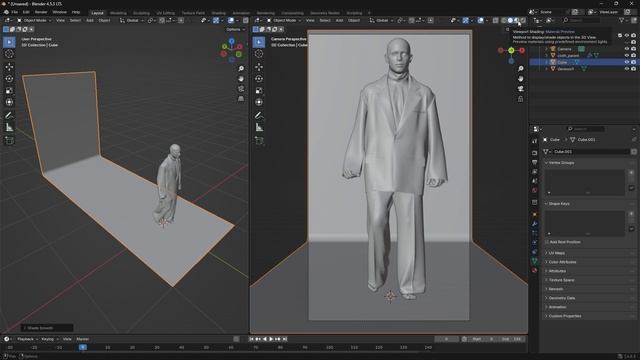Image resolution: width=640 pixels, height=360 pixels.
Task: Expand the Custom Properties panel
Action: [x=565, y=316]
